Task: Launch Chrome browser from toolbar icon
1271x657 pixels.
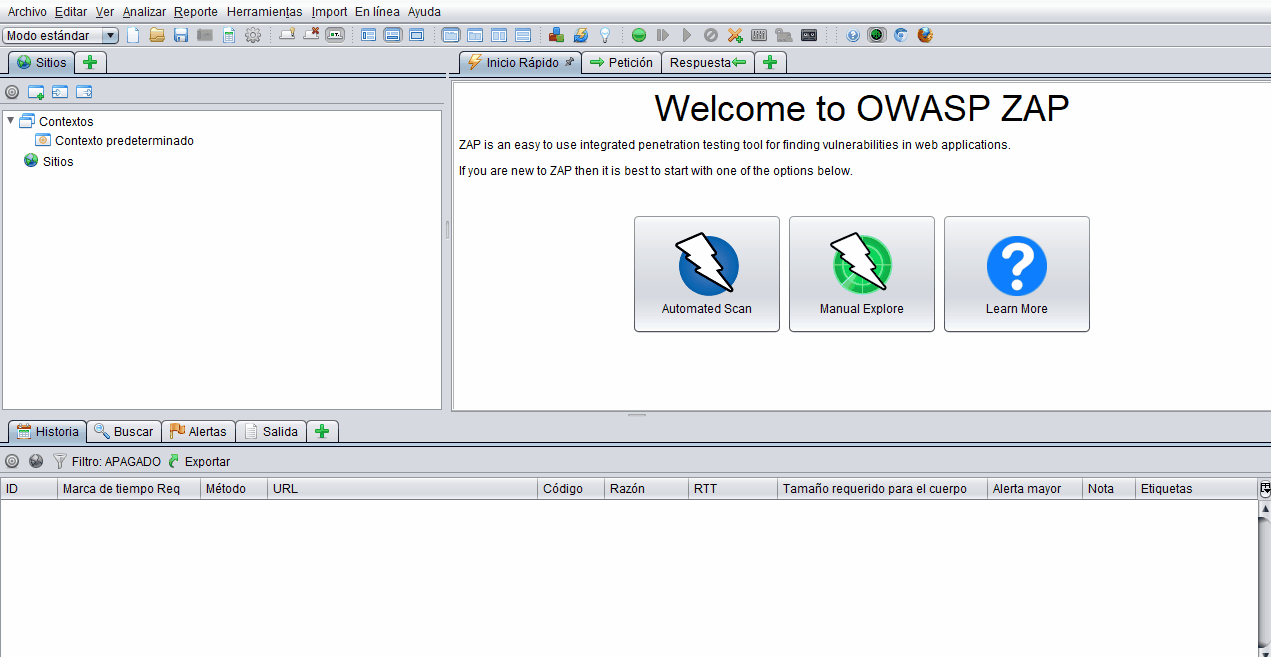Action: coord(901,35)
